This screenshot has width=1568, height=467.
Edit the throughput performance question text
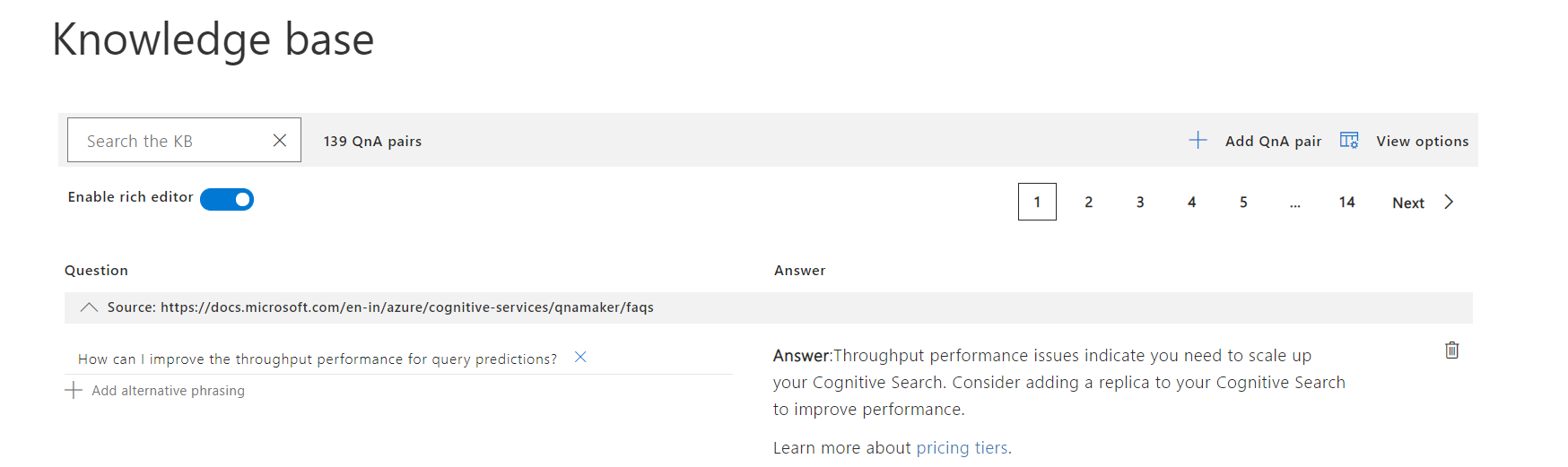coord(318,359)
